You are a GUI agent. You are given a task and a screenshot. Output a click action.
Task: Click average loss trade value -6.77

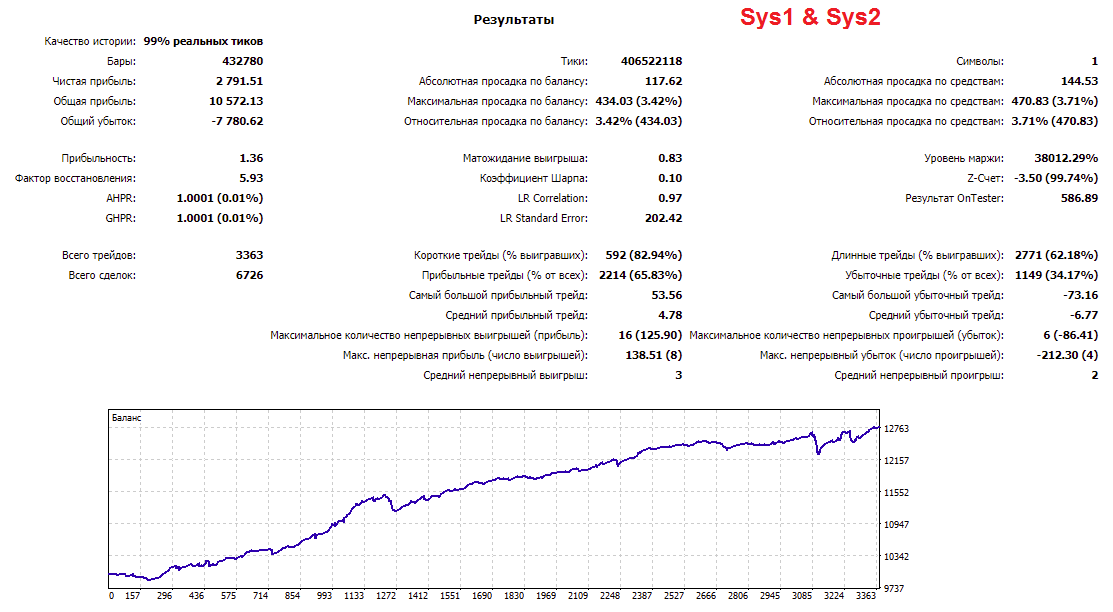point(1084,315)
